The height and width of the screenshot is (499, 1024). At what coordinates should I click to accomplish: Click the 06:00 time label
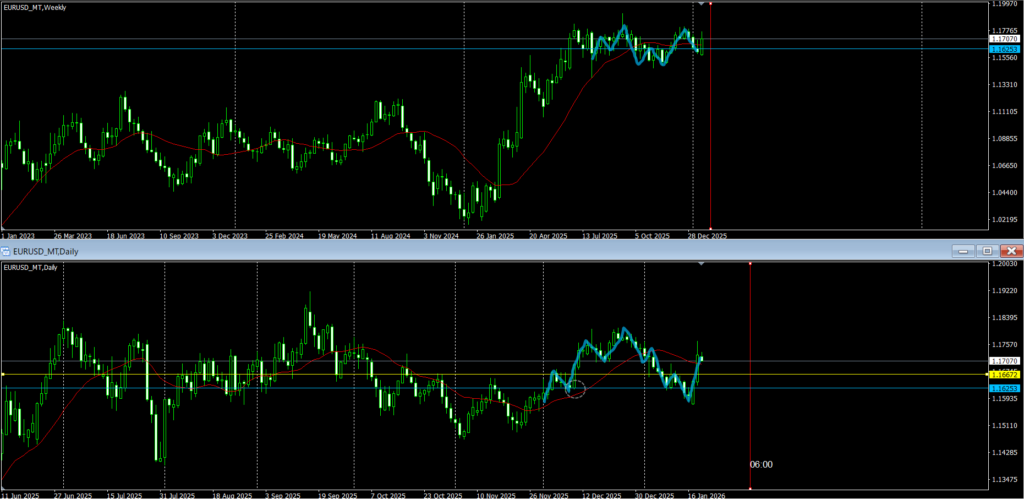(761, 465)
